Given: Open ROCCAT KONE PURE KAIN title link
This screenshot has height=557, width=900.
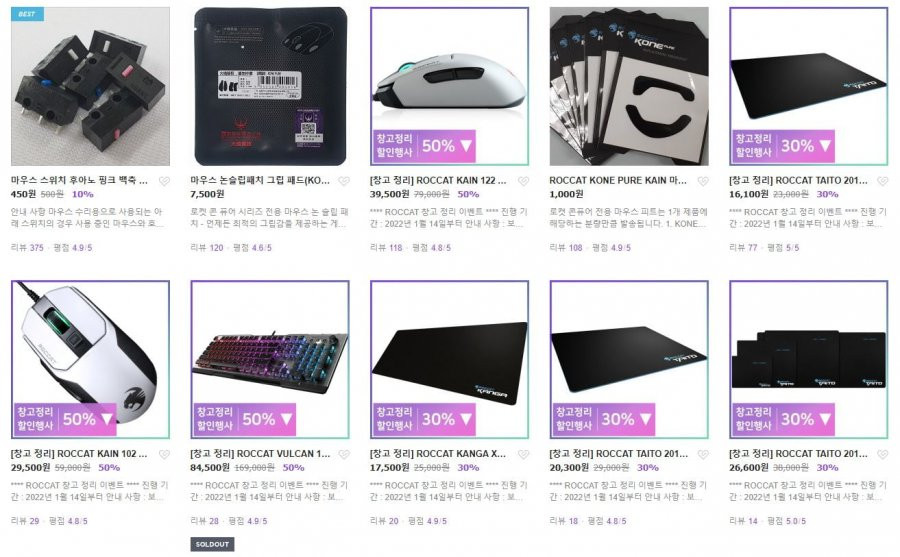Looking at the screenshot, I should tap(618, 180).
